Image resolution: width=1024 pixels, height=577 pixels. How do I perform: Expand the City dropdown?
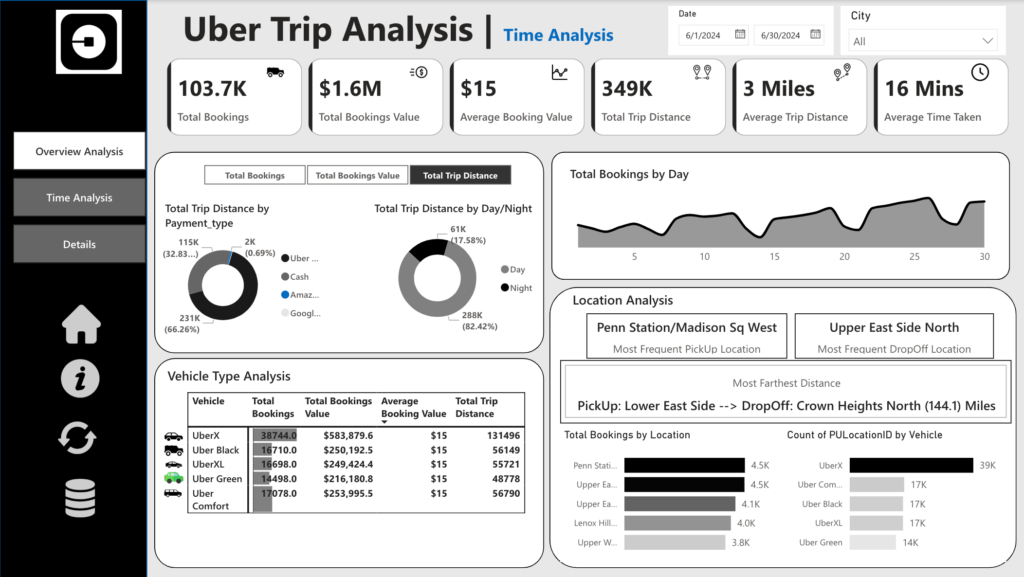coord(988,41)
